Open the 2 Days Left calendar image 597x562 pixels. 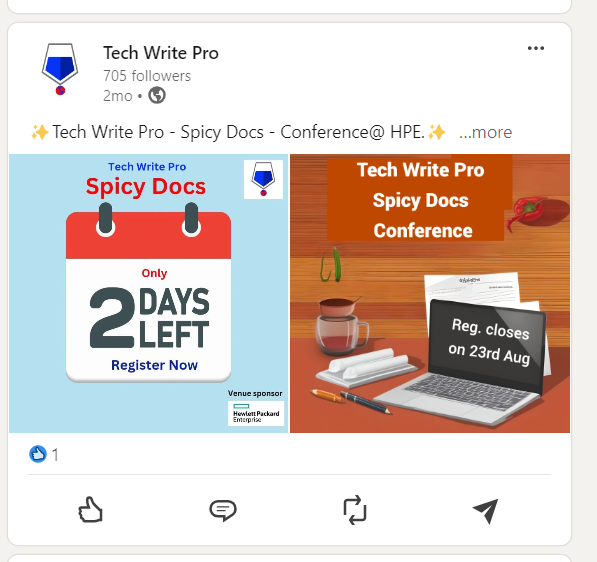(148, 293)
